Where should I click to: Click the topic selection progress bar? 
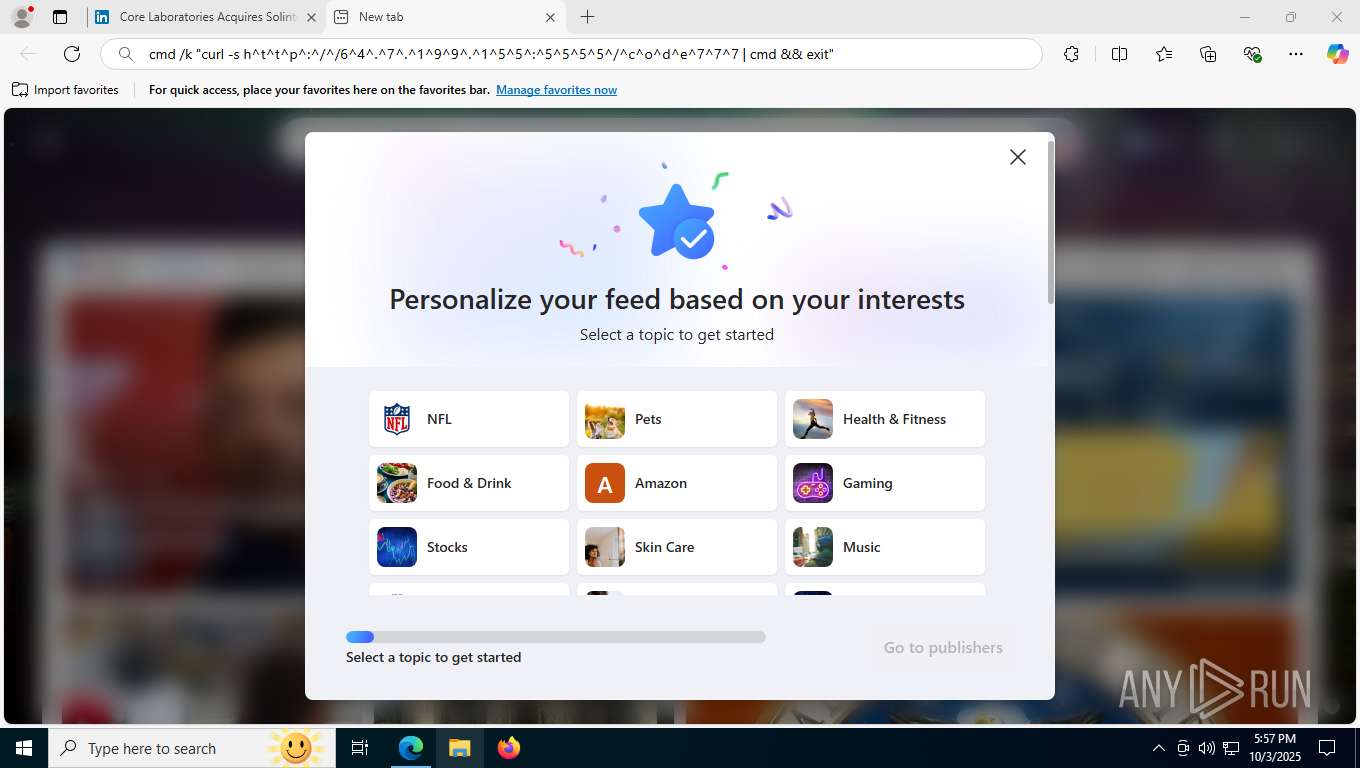pyautogui.click(x=556, y=637)
